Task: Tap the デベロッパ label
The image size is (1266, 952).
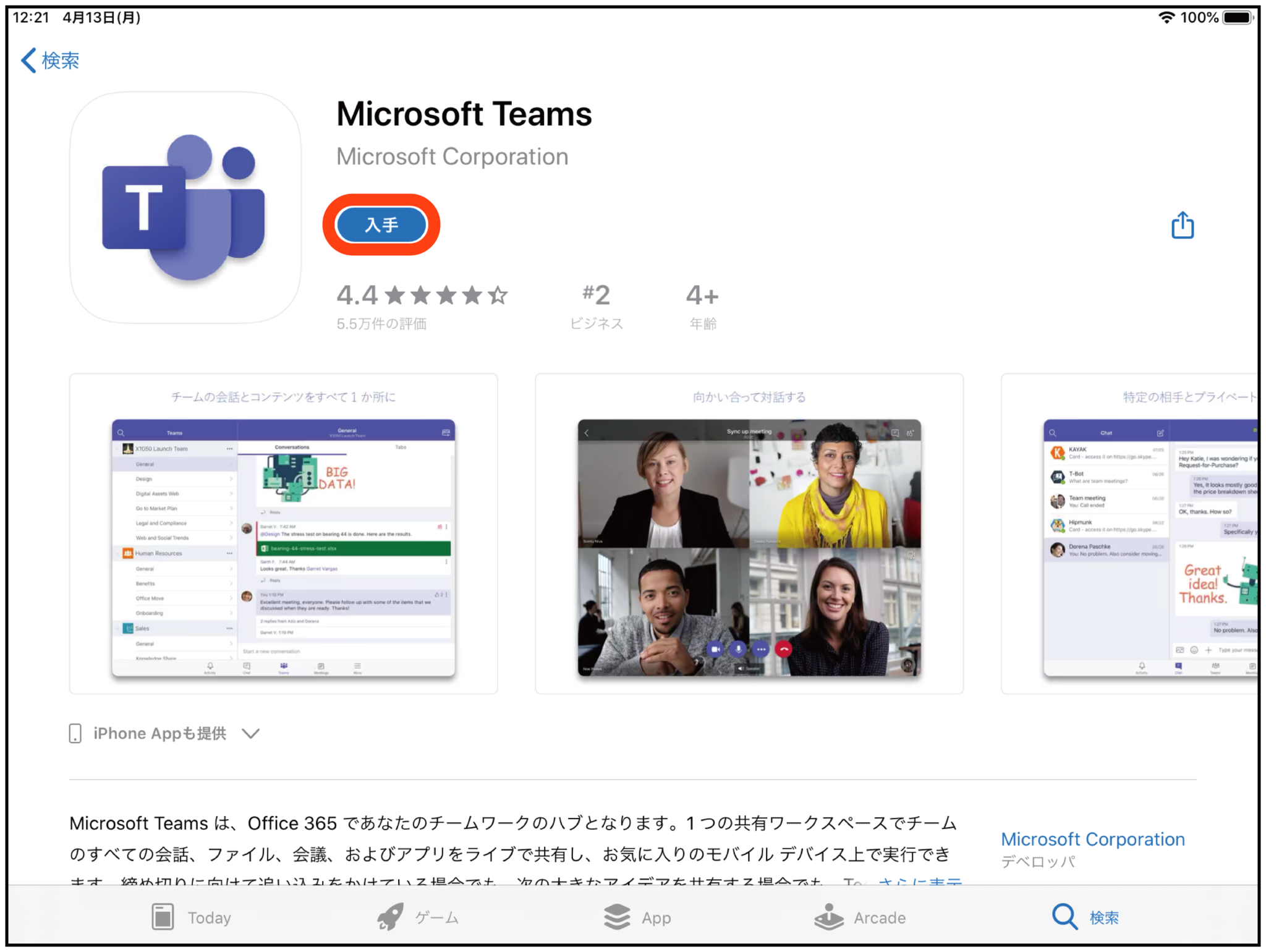Action: pos(1038,861)
